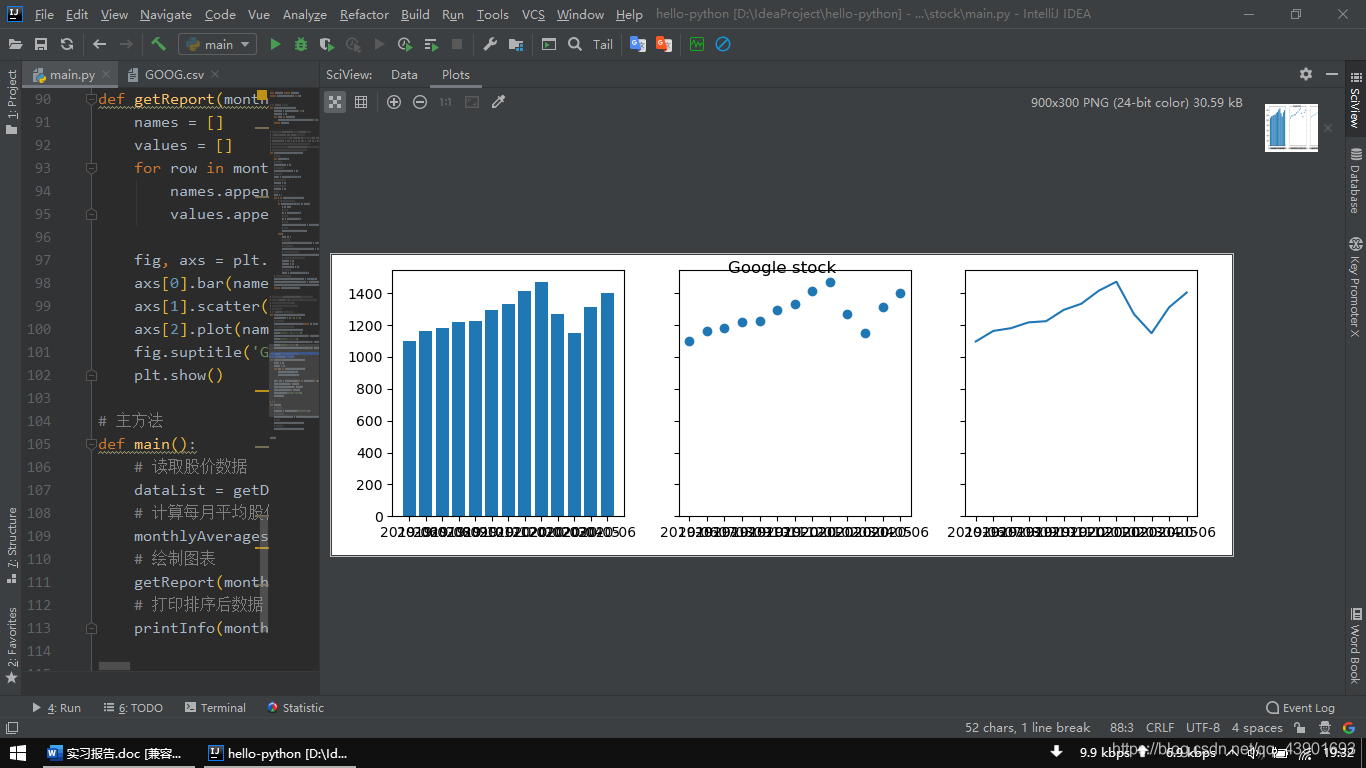This screenshot has height=768, width=1366.
Task: Collapse the main function fold marker
Action: pos(91,444)
